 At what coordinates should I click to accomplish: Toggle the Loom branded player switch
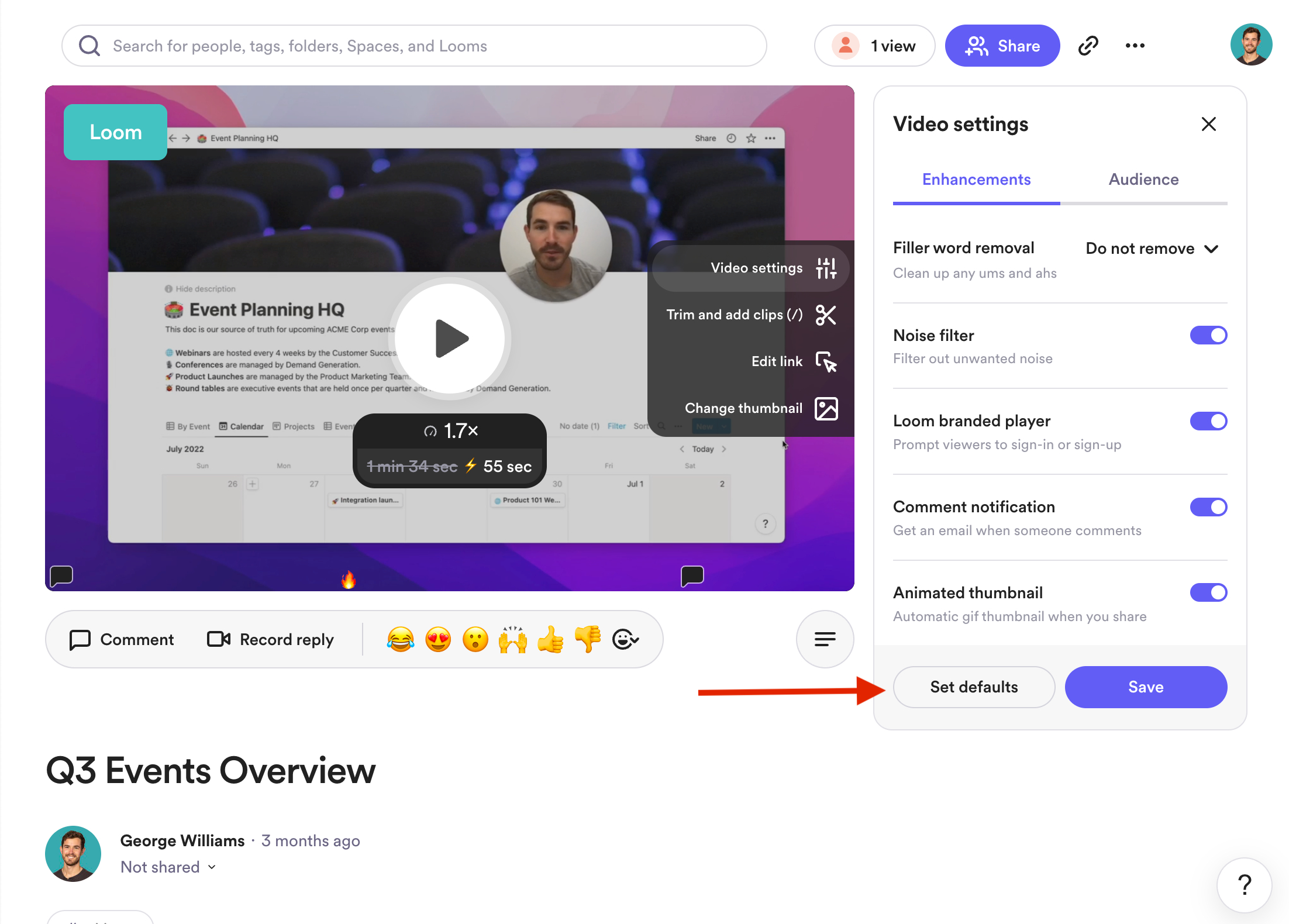pos(1208,421)
